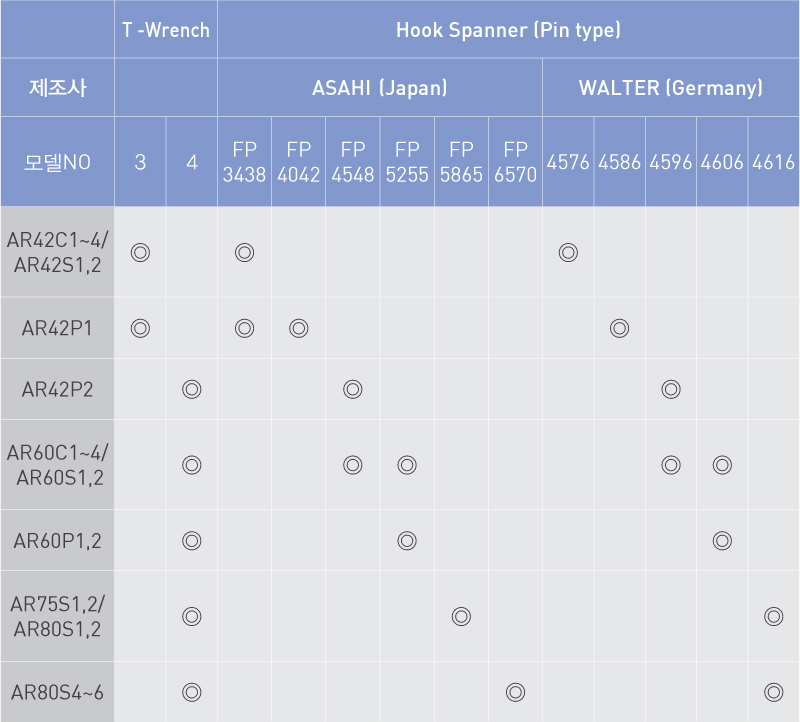Click the AR42P1 circle under T-Wrench 3
Image resolution: width=800 pixels, height=722 pixels.
point(140,328)
